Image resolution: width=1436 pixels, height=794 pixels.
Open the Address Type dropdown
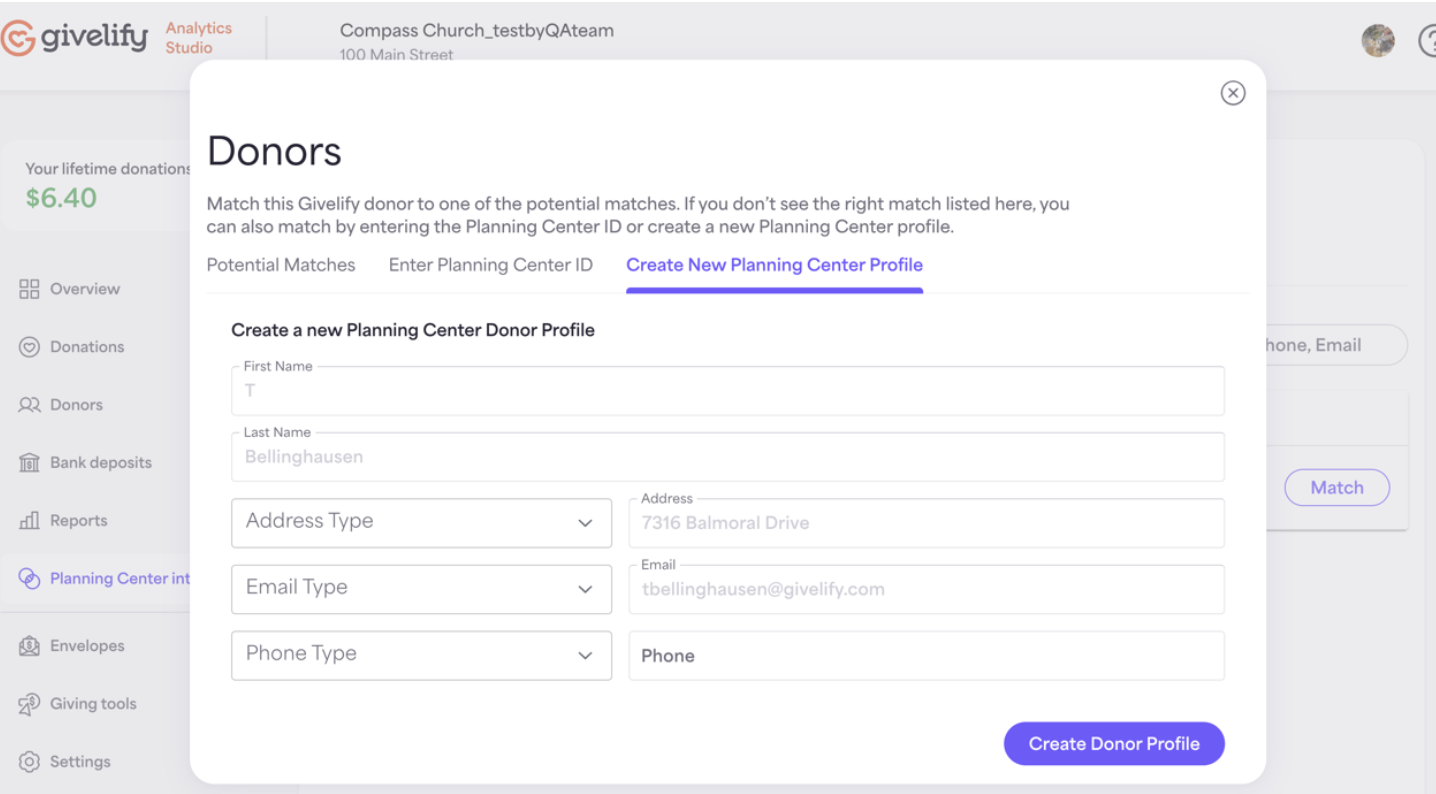point(421,523)
